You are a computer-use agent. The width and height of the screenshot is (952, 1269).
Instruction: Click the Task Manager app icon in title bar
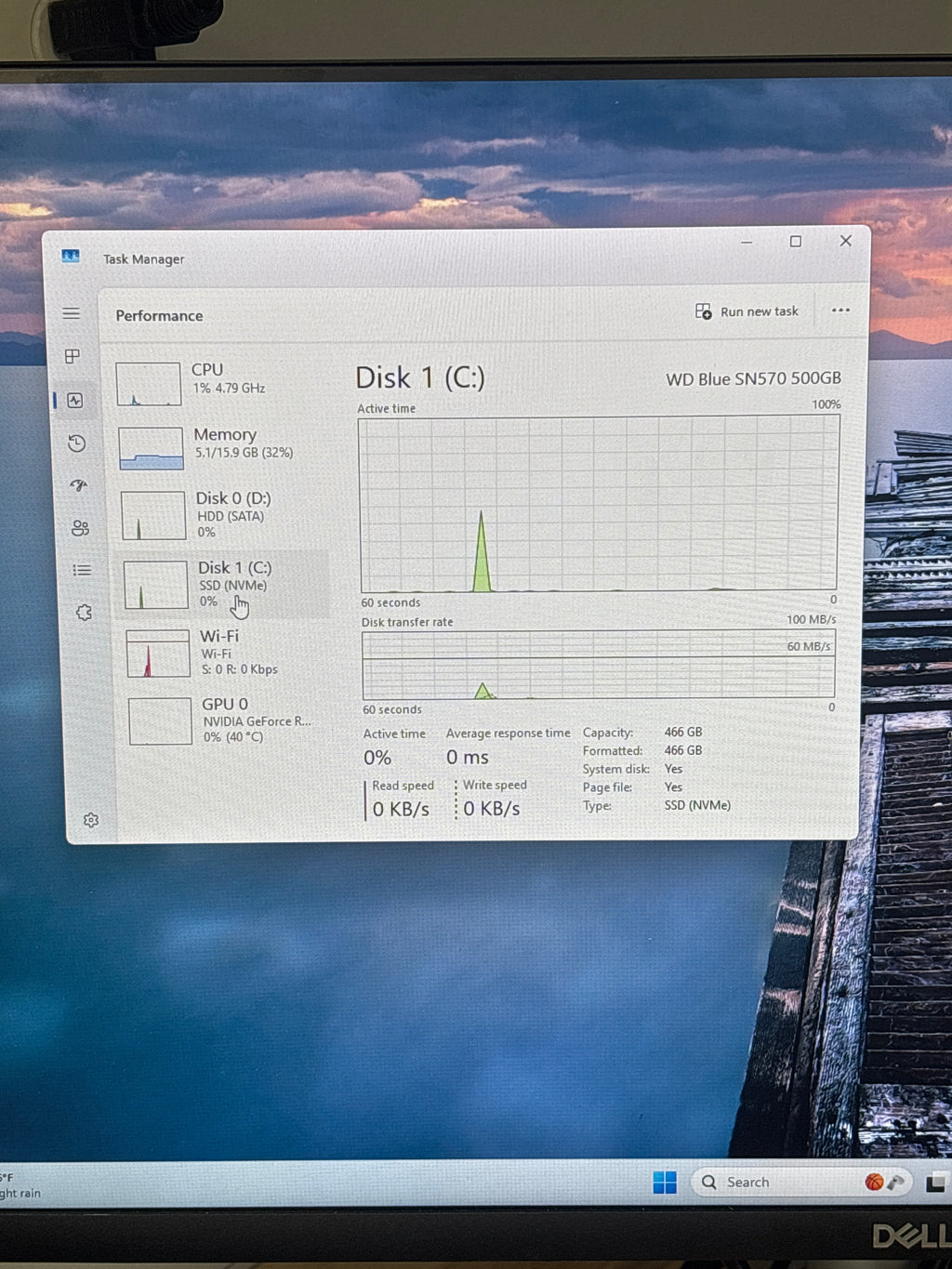point(71,257)
